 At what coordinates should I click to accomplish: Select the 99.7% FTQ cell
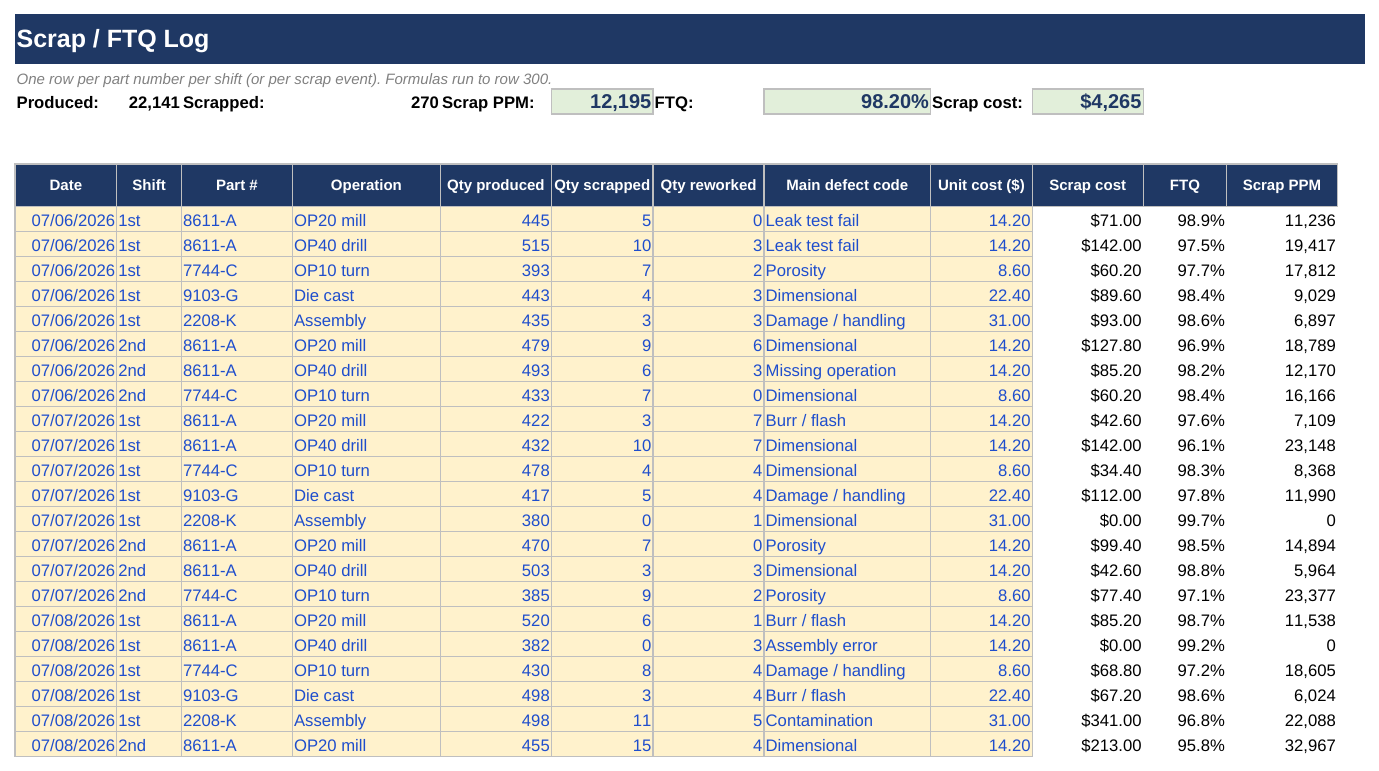(x=1185, y=520)
